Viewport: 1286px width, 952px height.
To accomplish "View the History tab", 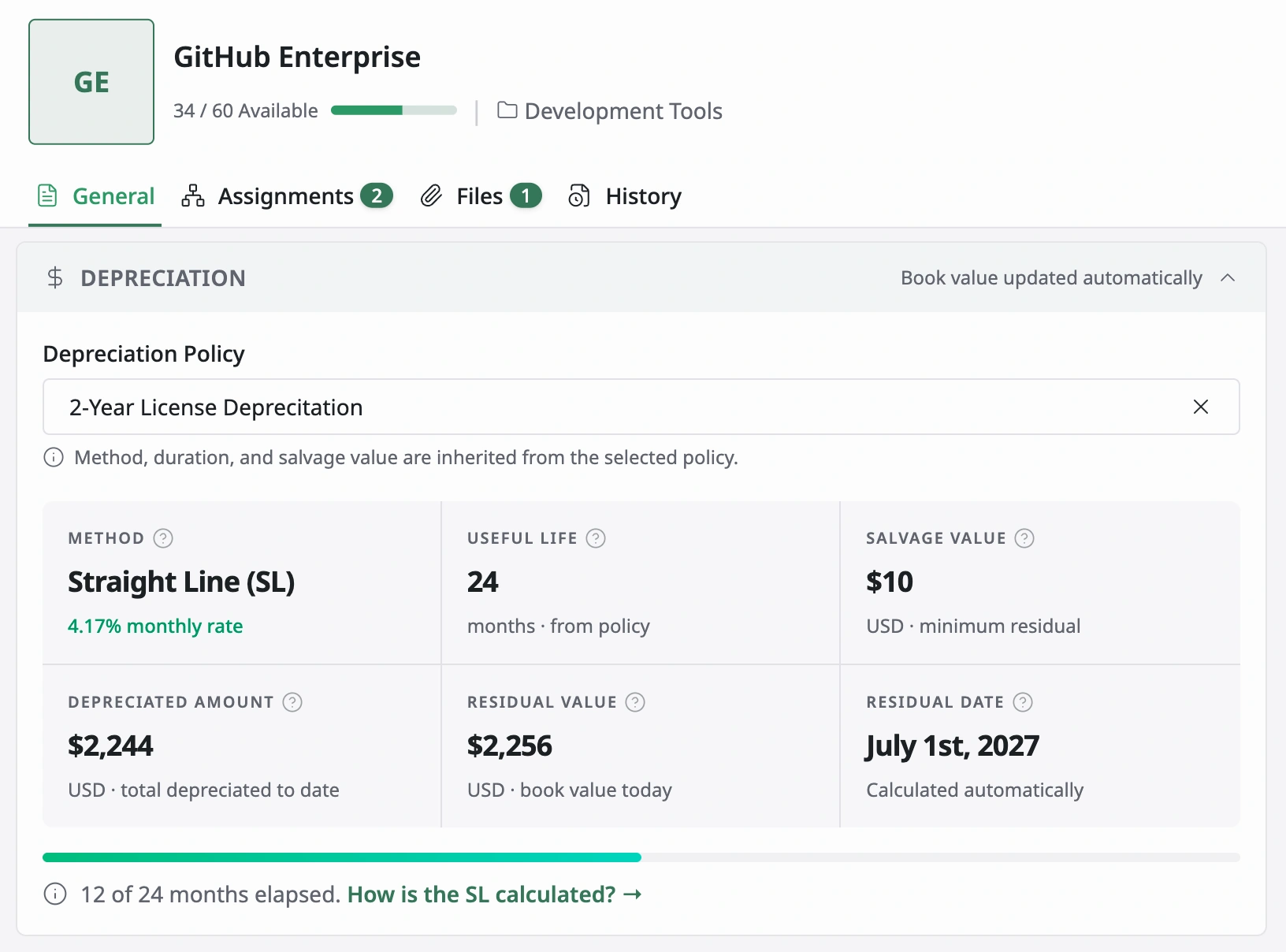I will (625, 196).
